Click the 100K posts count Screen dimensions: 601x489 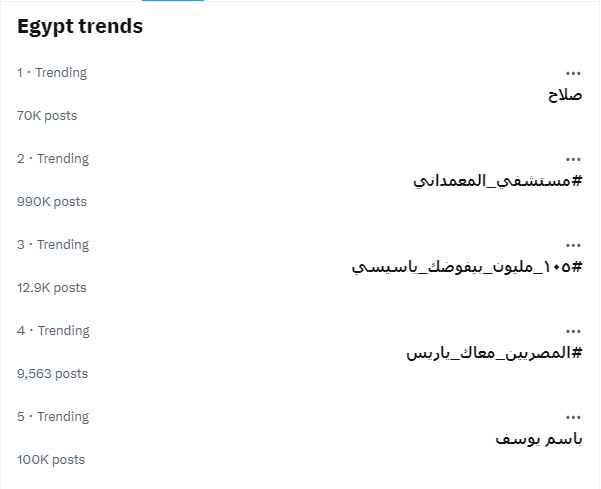click(x=51, y=460)
